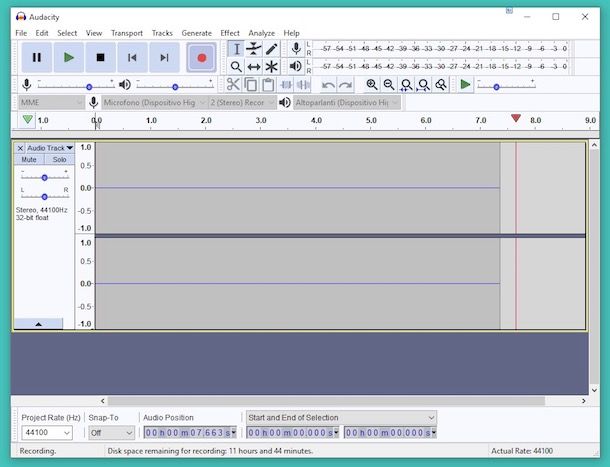This screenshot has width=610, height=467.
Task: Click the track gain slider knob
Action: 44,178
